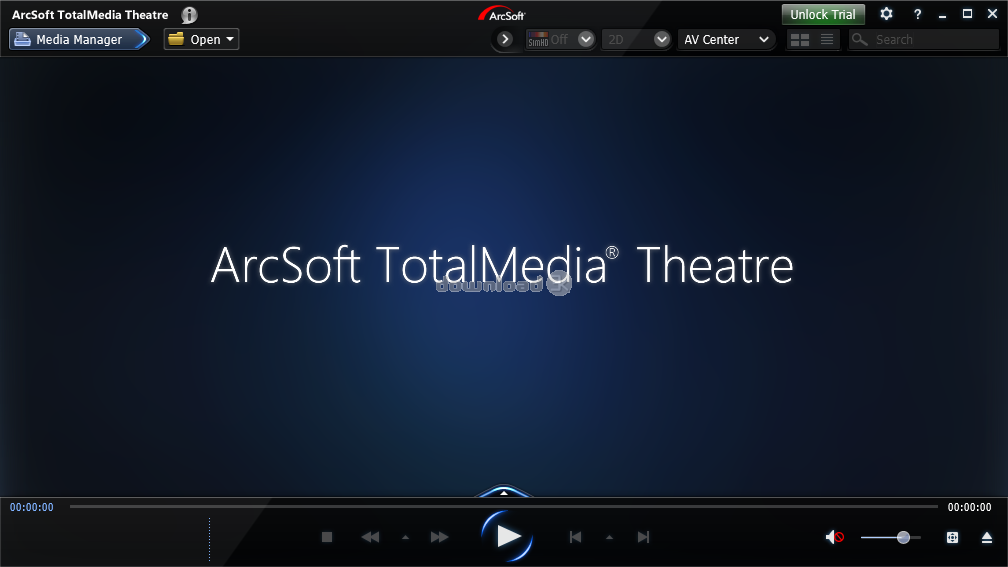Show the About info icon
1008x567 pixels.
(x=189, y=15)
